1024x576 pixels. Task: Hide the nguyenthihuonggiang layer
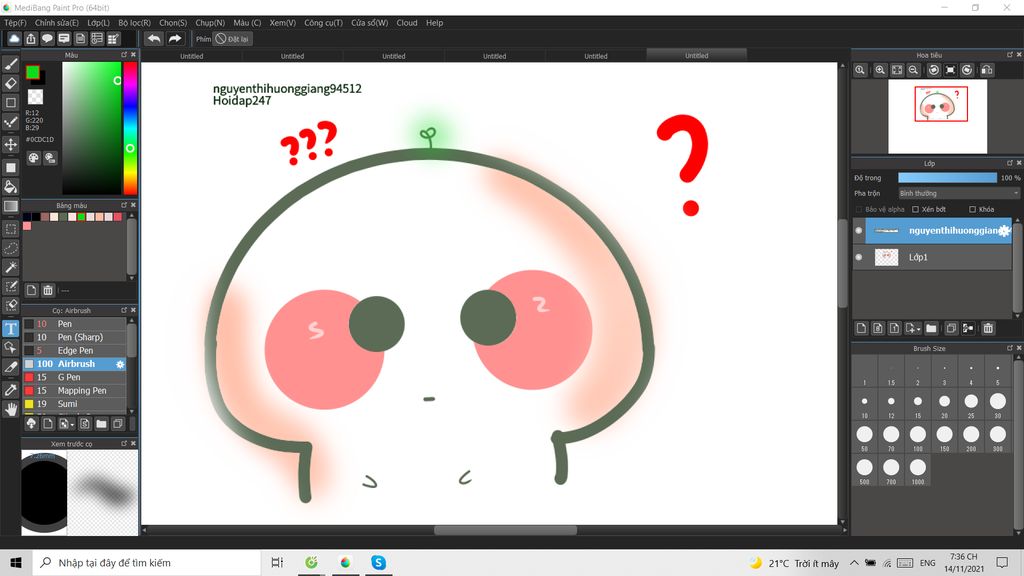(859, 231)
